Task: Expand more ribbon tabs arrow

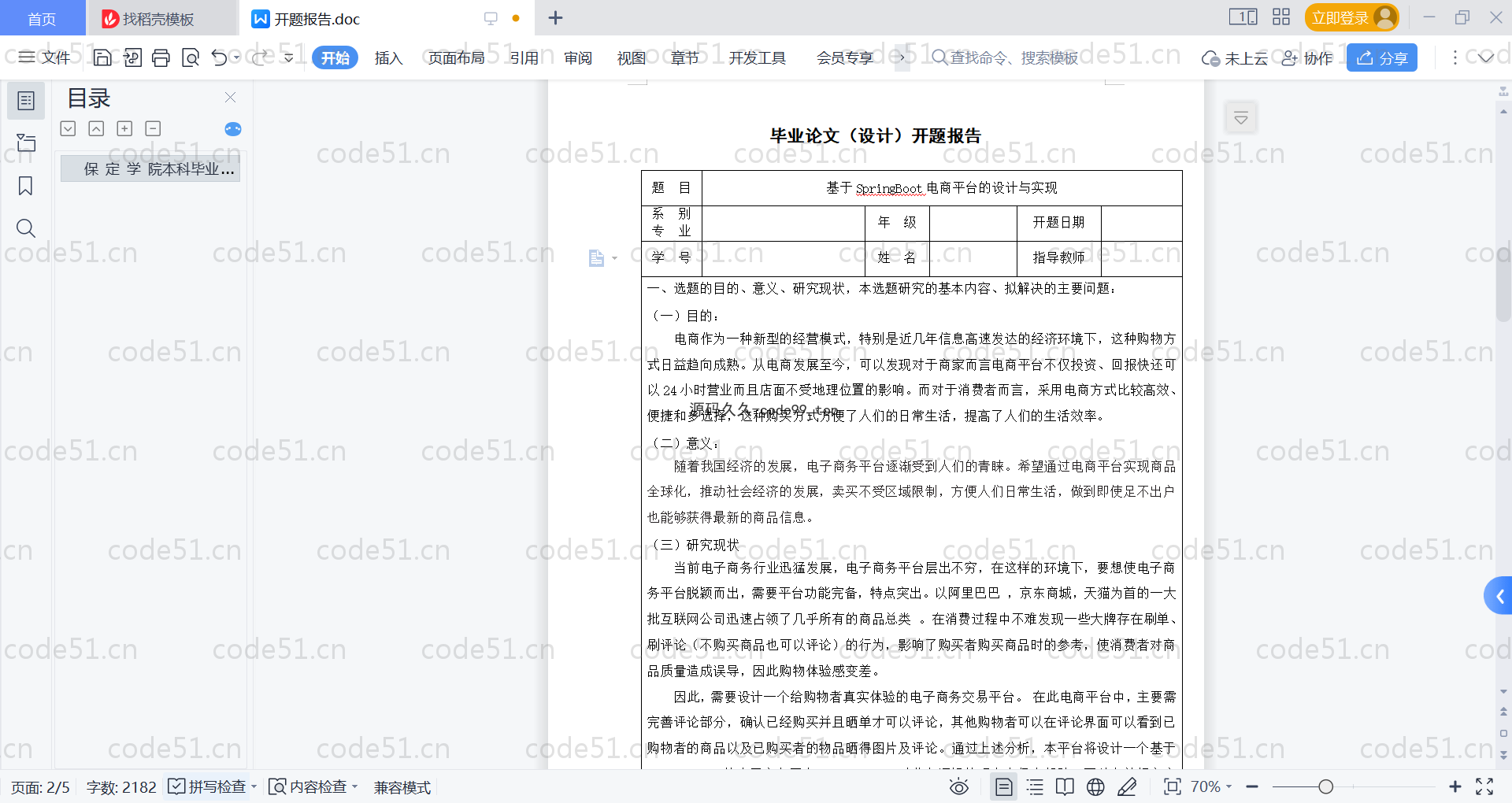Action: click(x=902, y=57)
